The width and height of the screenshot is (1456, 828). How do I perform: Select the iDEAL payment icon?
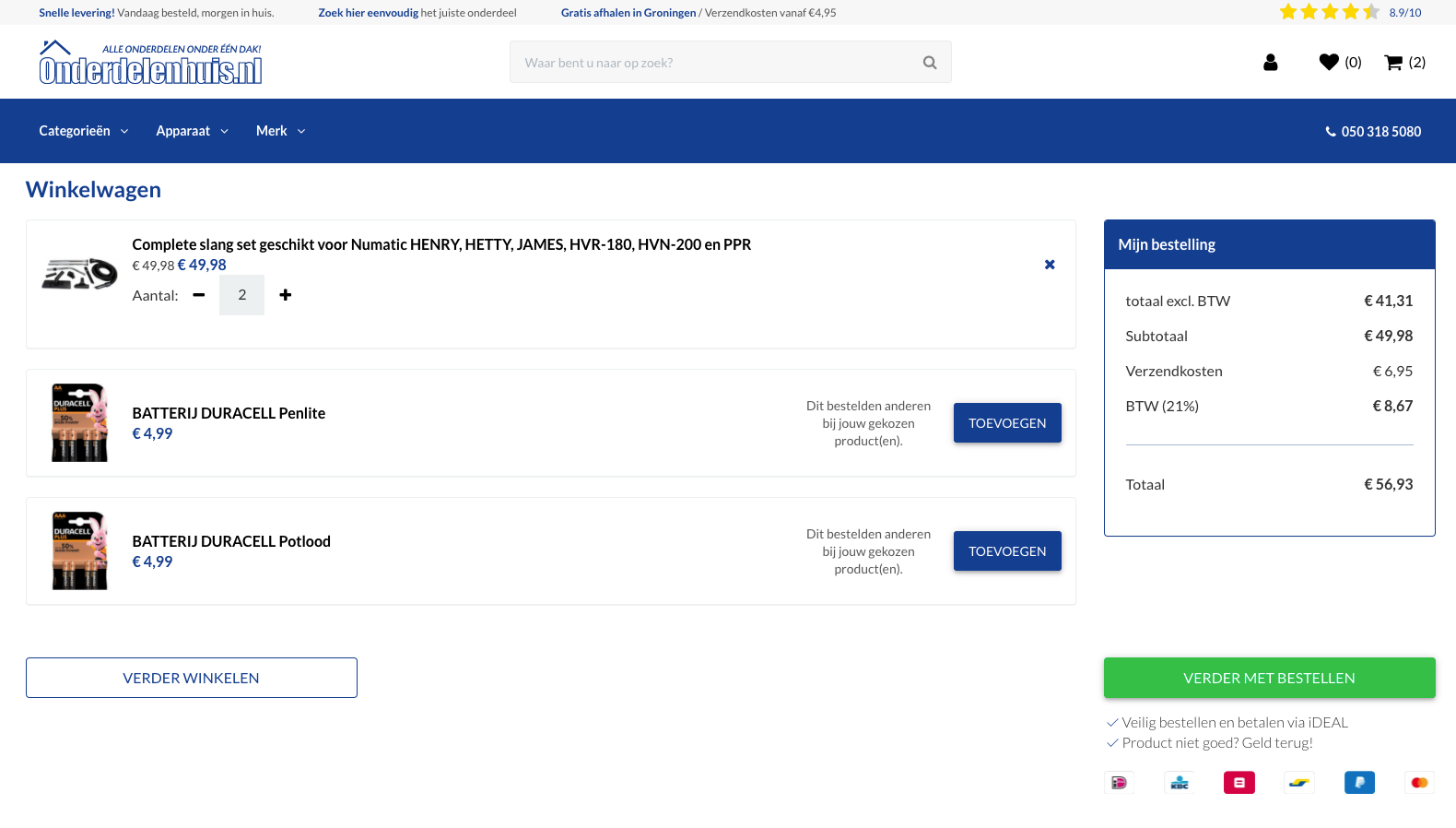pyautogui.click(x=1119, y=783)
